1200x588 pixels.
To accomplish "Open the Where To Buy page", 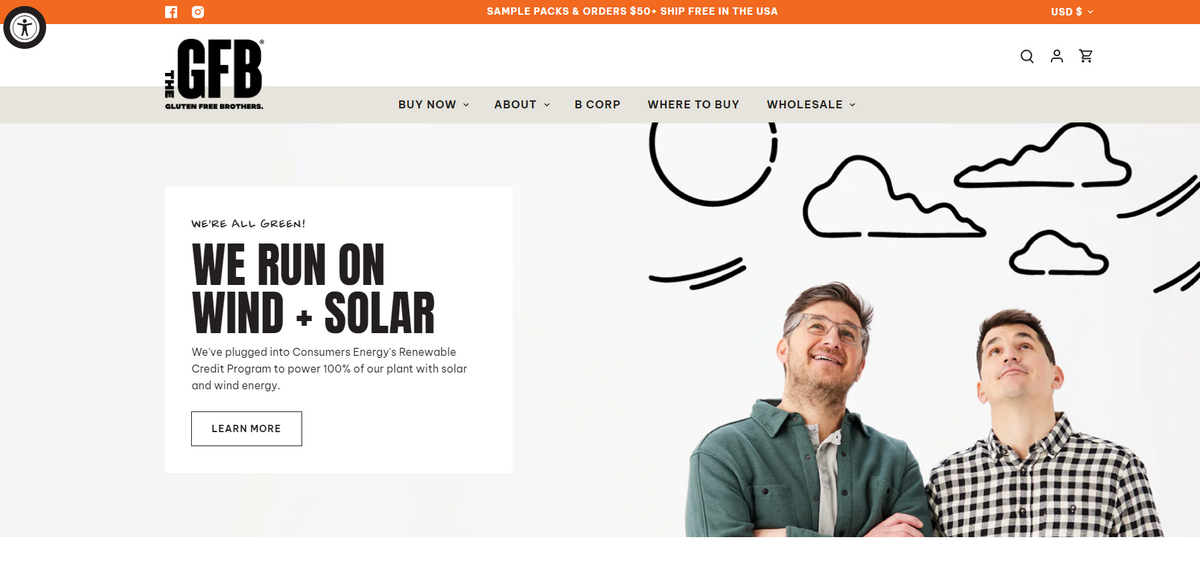I will 693,104.
